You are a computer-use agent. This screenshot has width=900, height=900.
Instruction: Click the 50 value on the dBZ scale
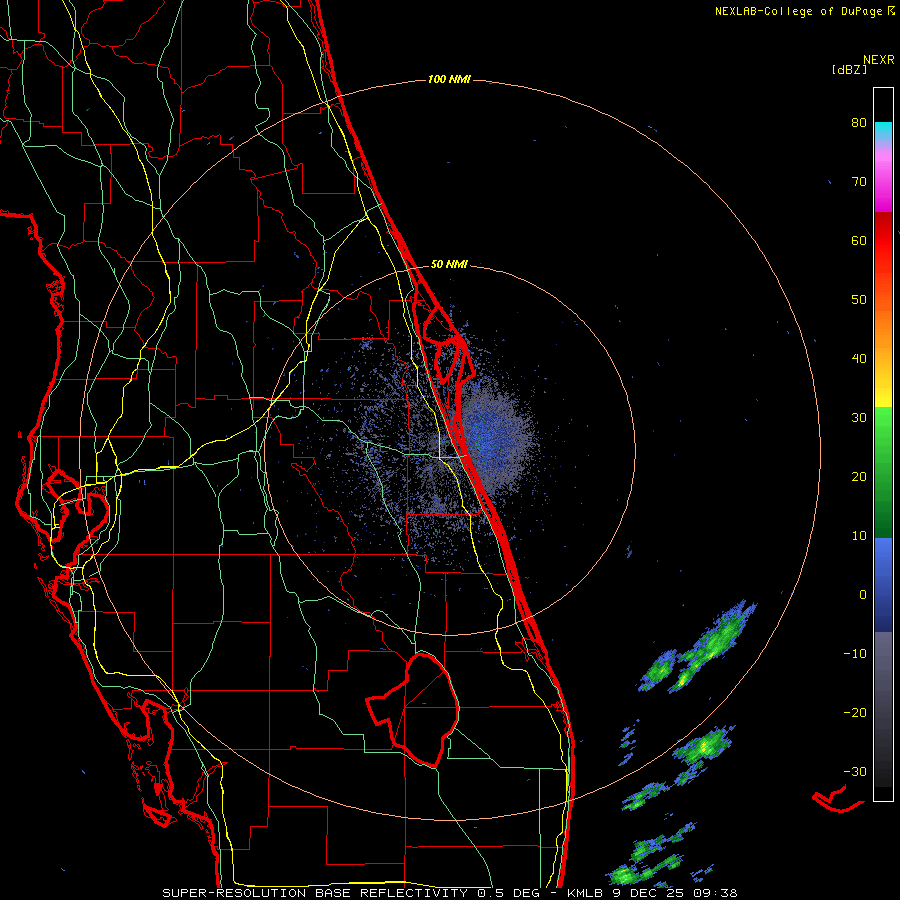(x=859, y=300)
